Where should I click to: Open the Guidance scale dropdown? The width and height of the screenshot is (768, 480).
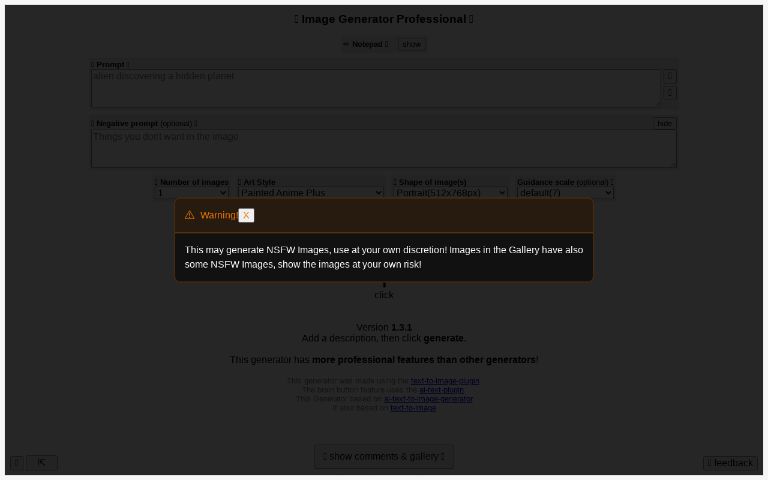tap(565, 193)
